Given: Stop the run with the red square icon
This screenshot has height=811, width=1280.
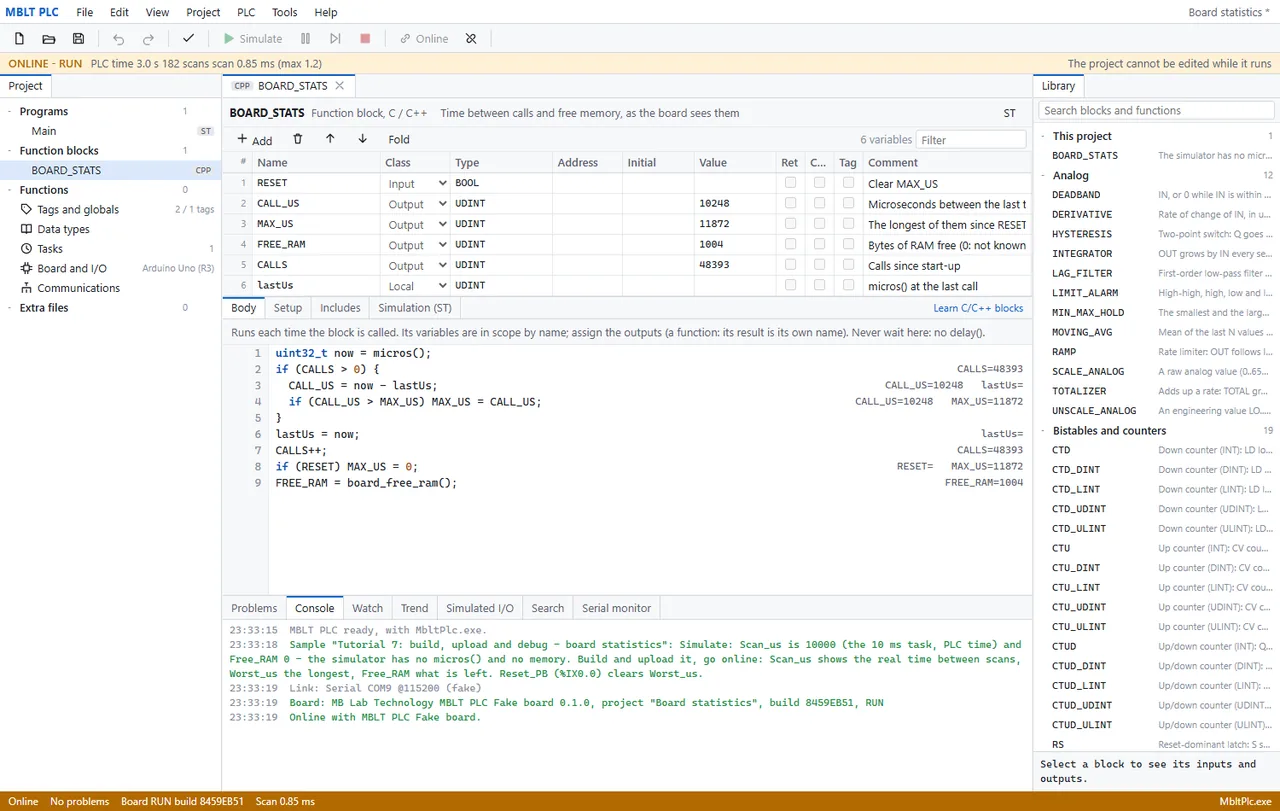Looking at the screenshot, I should (365, 39).
